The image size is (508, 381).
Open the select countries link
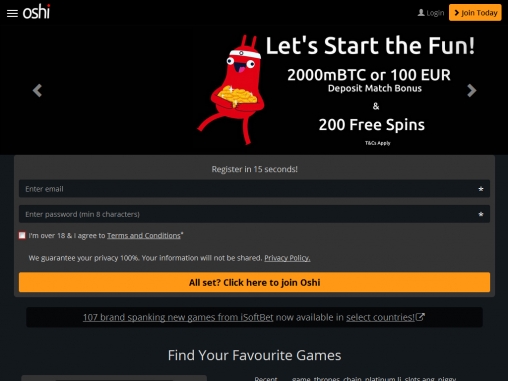pyautogui.click(x=380, y=317)
